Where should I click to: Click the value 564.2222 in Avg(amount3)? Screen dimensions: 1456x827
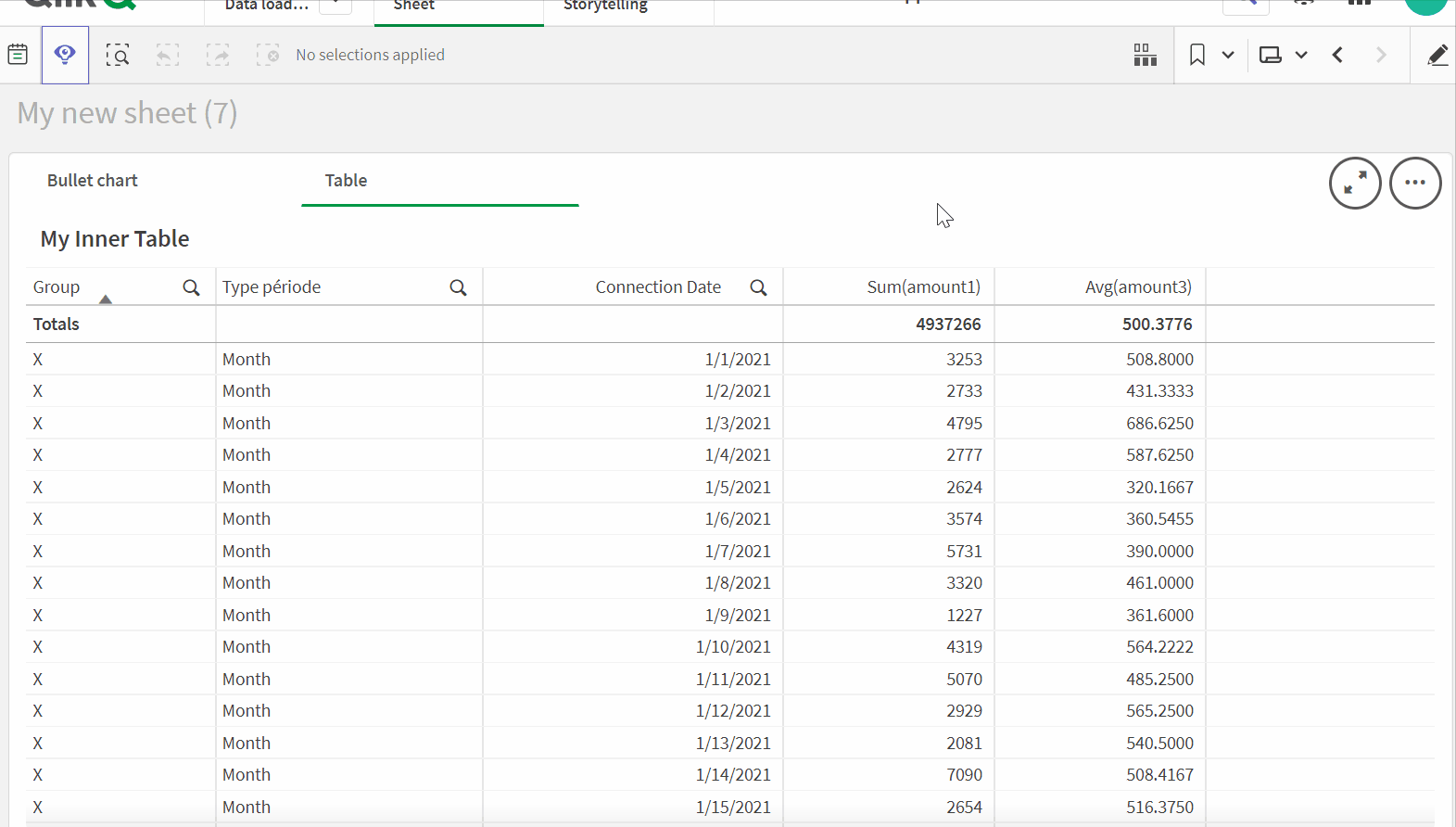[x=1160, y=647]
